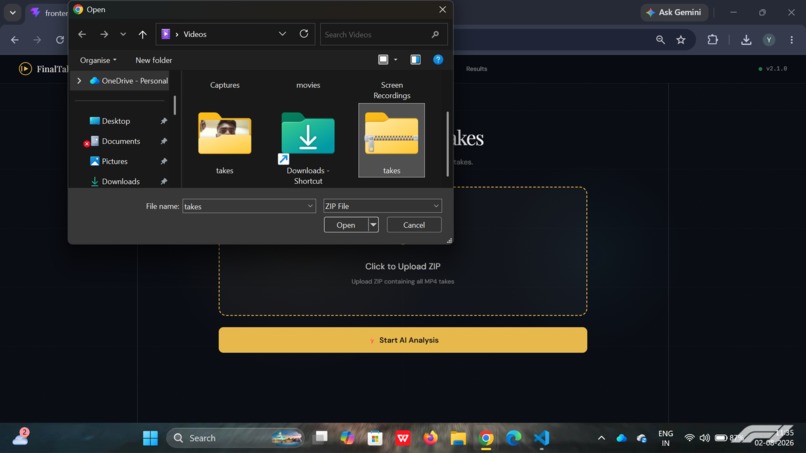
Task: Open the Results tab on page
Action: 476,68
